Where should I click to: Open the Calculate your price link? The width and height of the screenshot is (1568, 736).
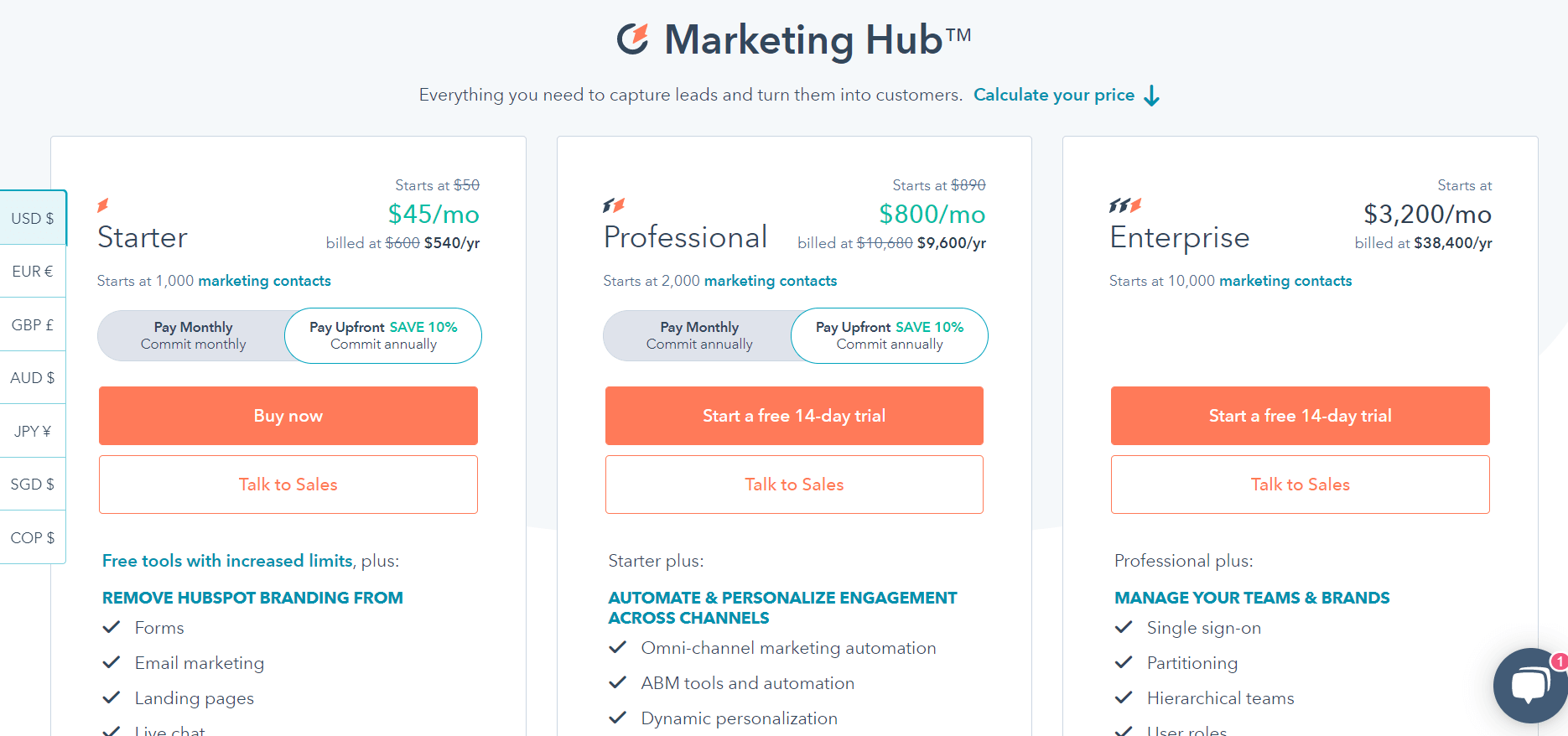point(1054,95)
